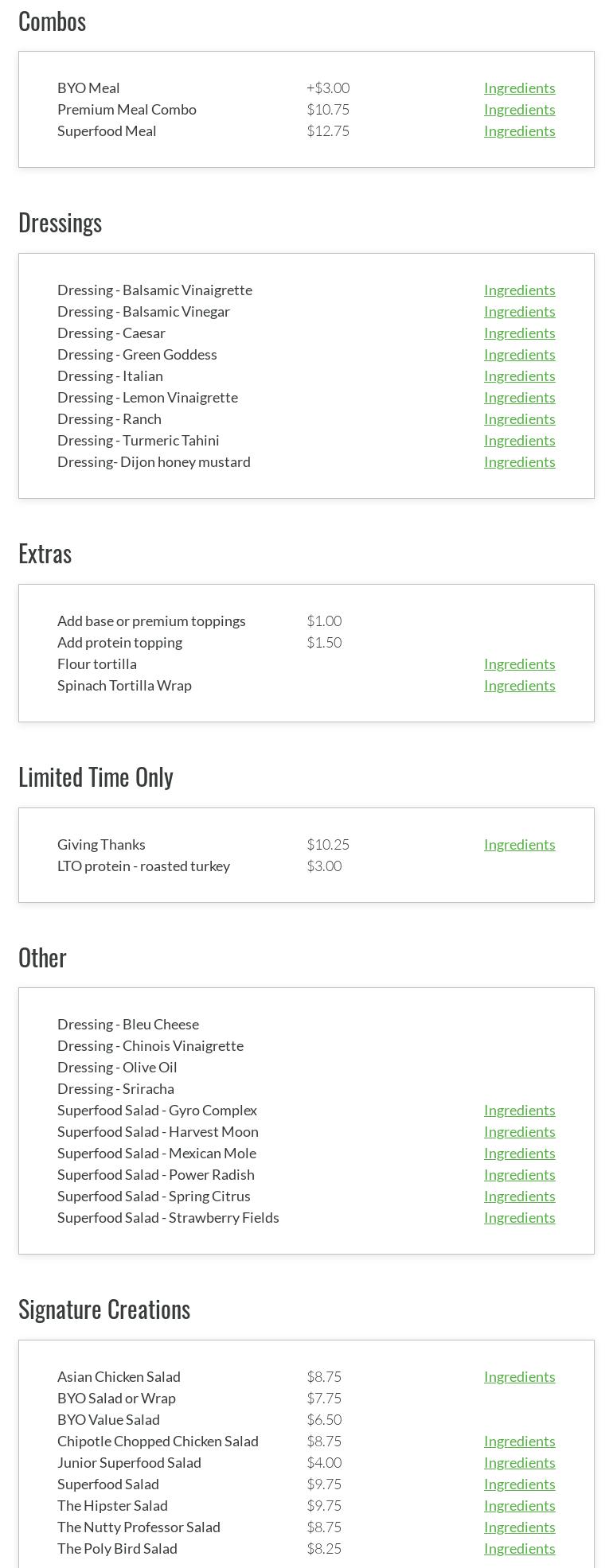Click Ingredients for Strawberry Fields salad
613x1568 pixels.
(x=519, y=1218)
